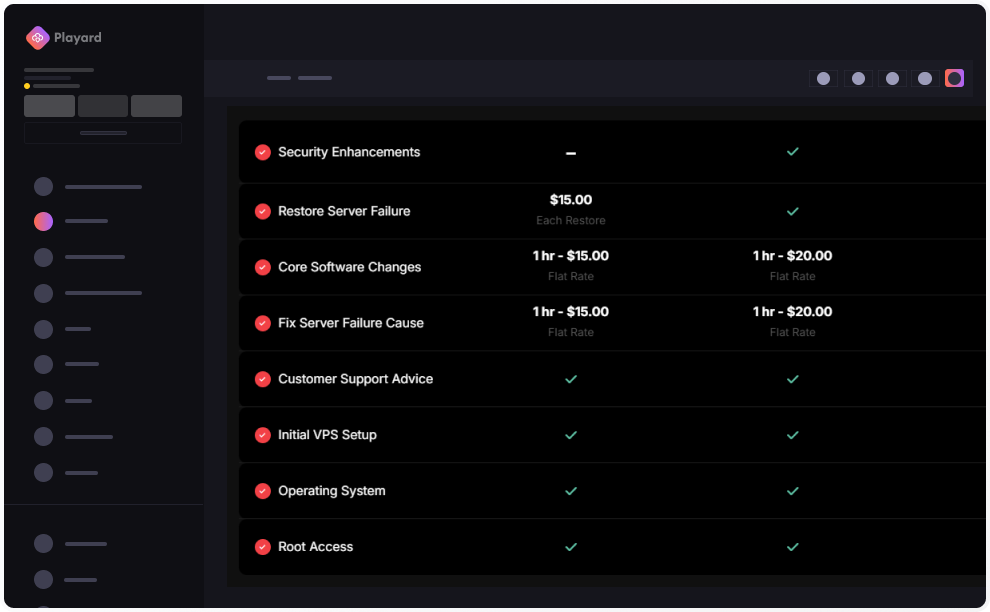The height and width of the screenshot is (612, 990).
Task: Click red check icon beside Operating System
Action: point(263,491)
